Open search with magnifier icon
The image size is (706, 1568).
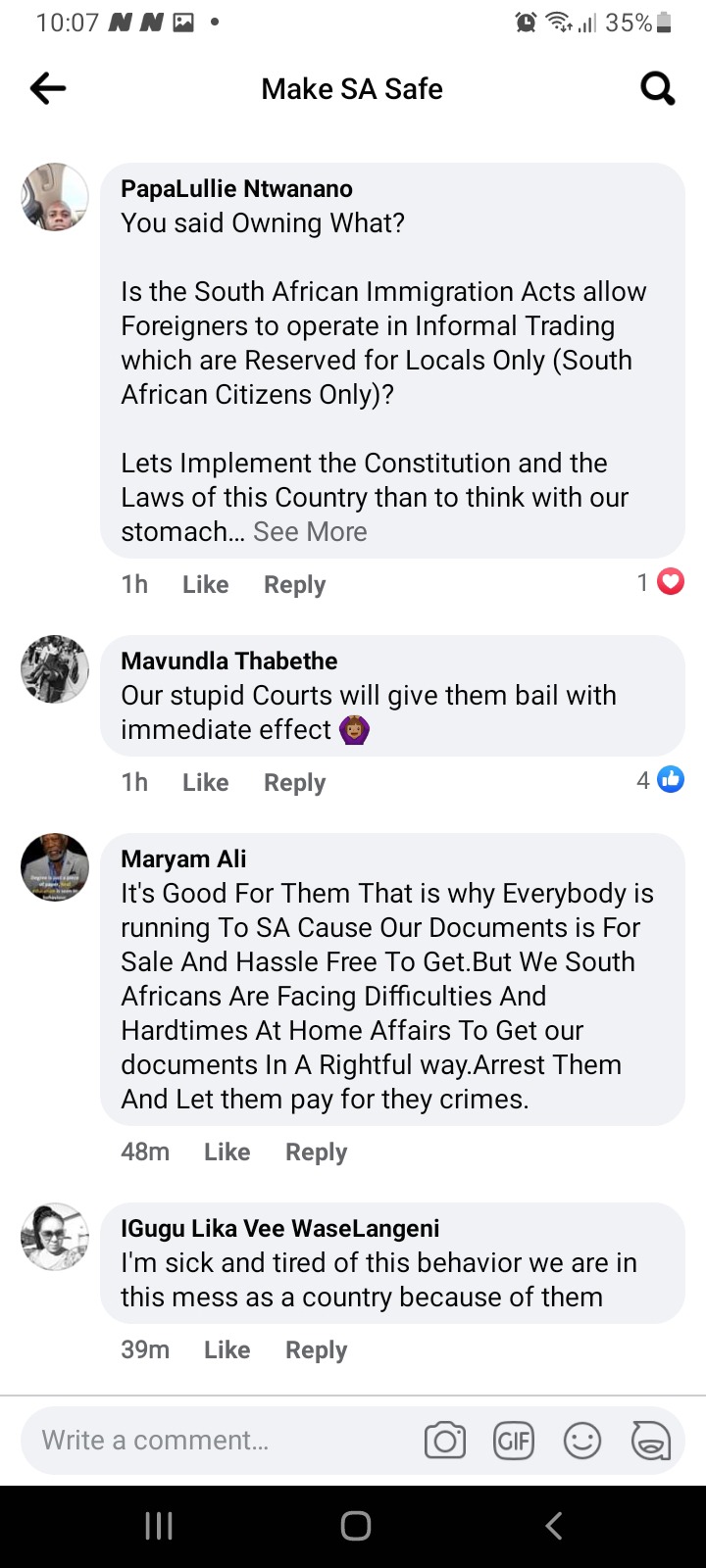point(657,89)
